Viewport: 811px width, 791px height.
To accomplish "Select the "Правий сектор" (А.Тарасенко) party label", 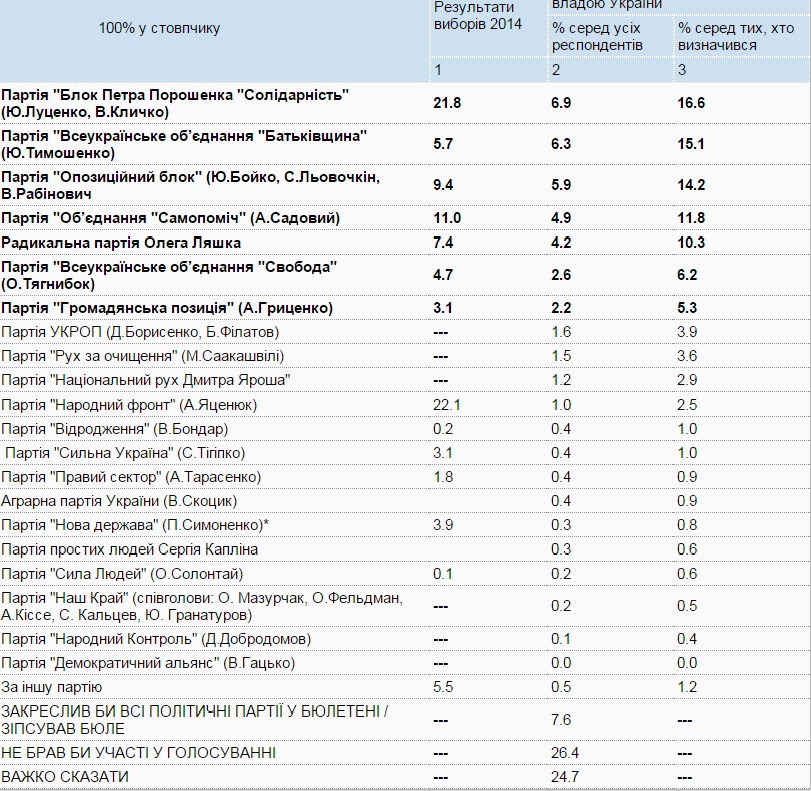I will click(131, 477).
